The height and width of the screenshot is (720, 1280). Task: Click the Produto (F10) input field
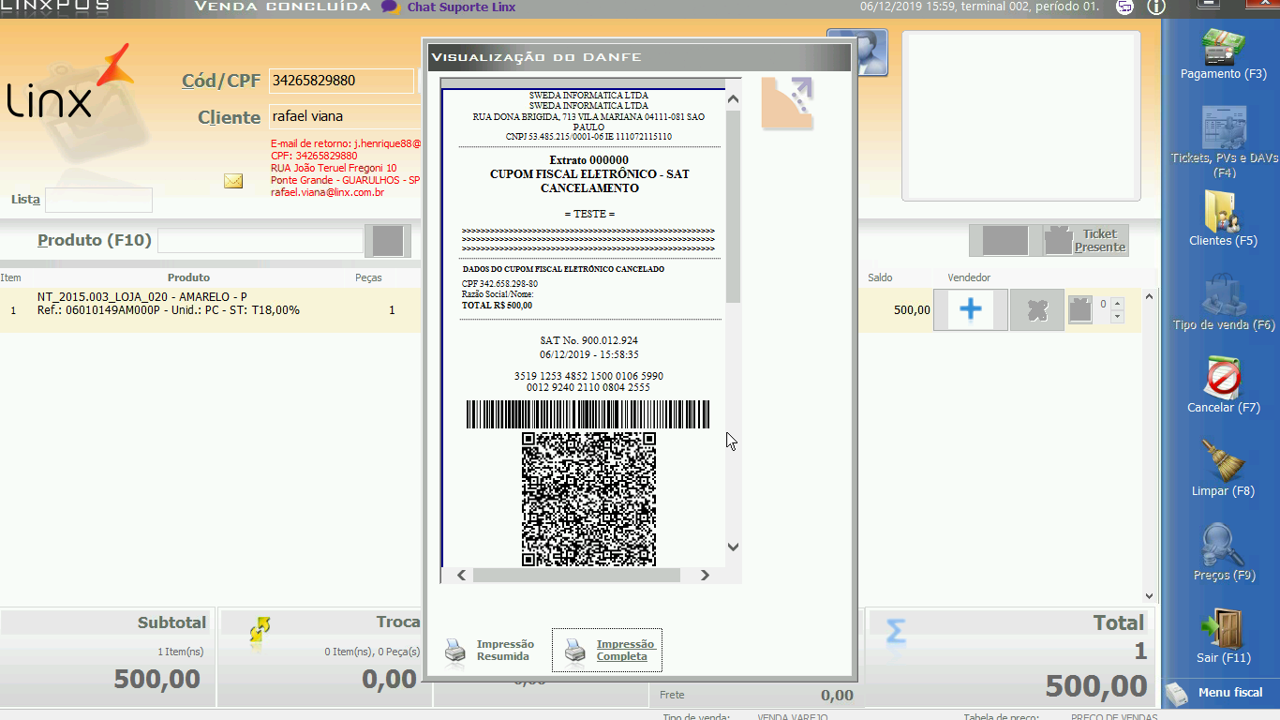(260, 241)
